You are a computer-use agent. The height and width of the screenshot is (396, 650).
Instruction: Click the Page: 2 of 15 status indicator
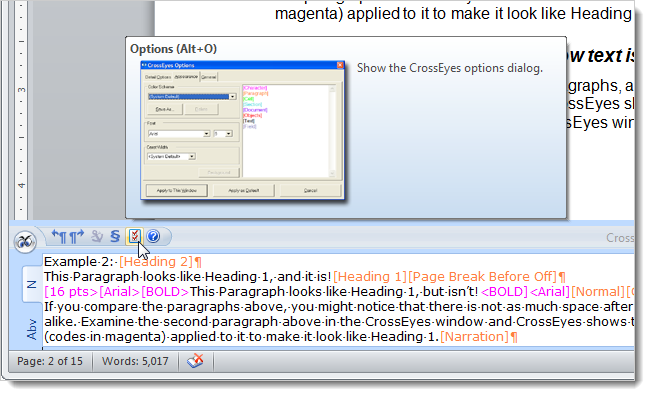click(50, 361)
